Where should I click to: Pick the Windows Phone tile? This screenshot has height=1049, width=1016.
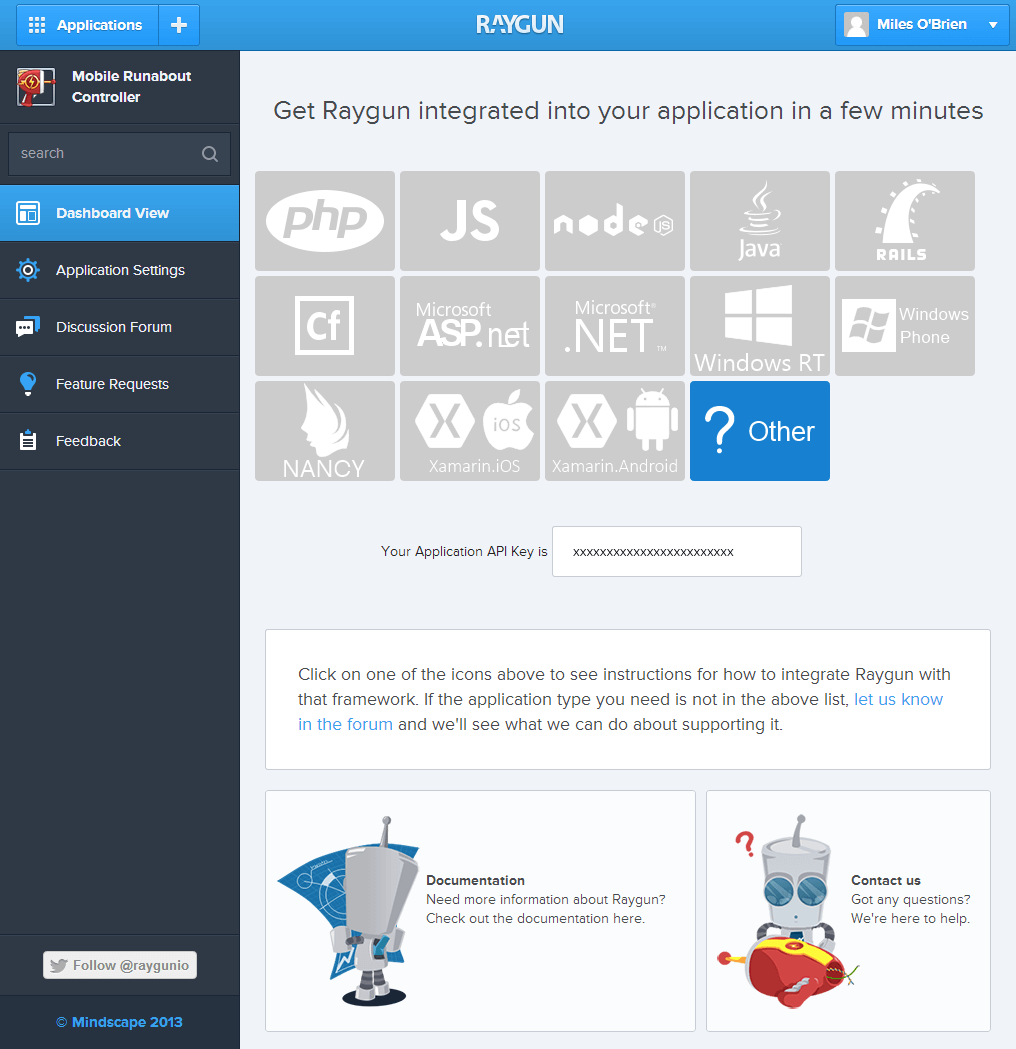[904, 326]
